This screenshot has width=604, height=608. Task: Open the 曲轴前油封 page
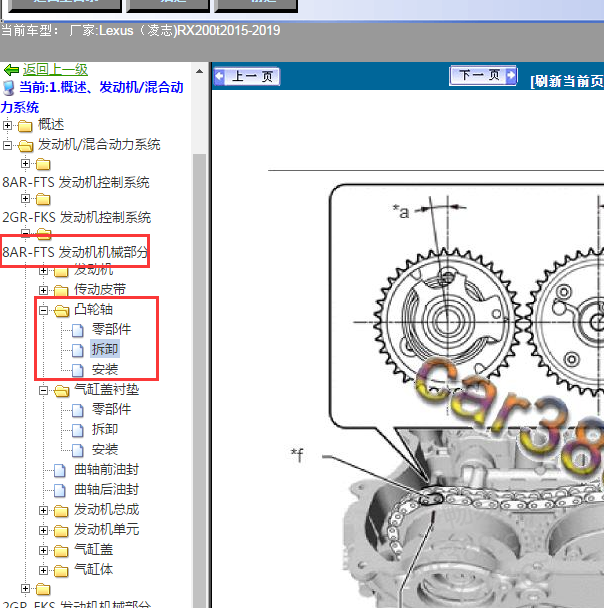[106, 470]
